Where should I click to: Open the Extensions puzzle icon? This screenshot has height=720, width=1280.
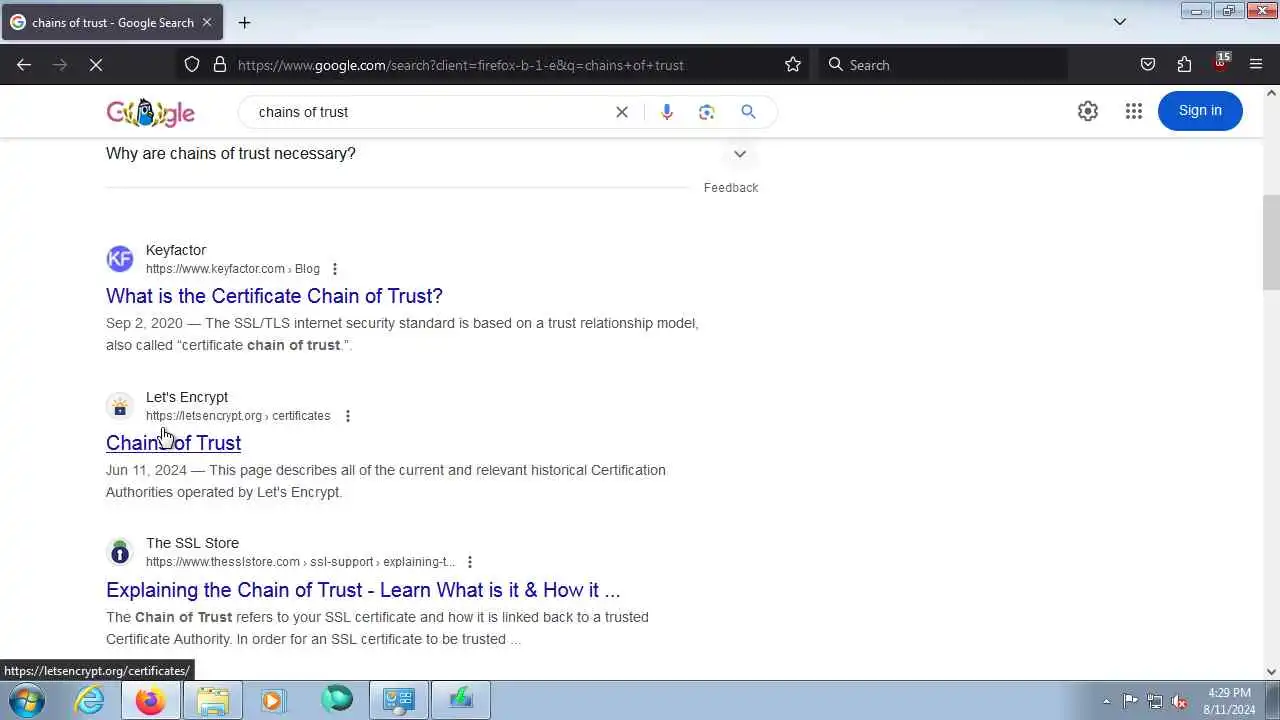[x=1184, y=65]
